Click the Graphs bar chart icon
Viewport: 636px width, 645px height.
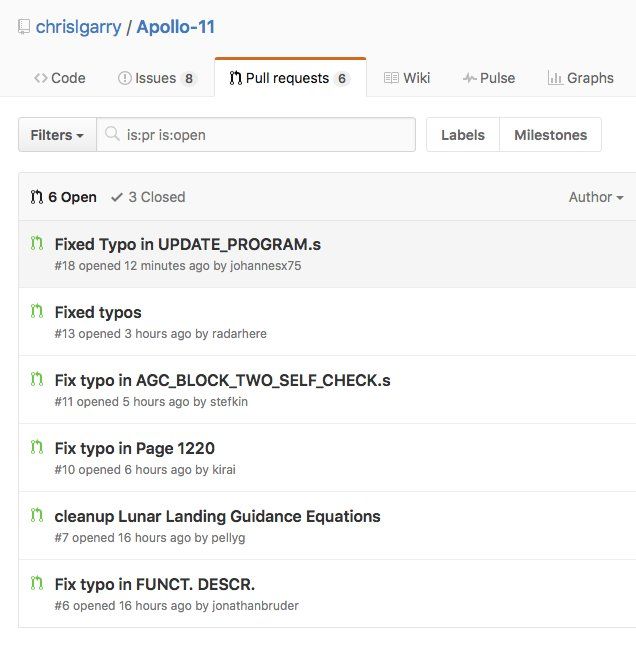(555, 78)
